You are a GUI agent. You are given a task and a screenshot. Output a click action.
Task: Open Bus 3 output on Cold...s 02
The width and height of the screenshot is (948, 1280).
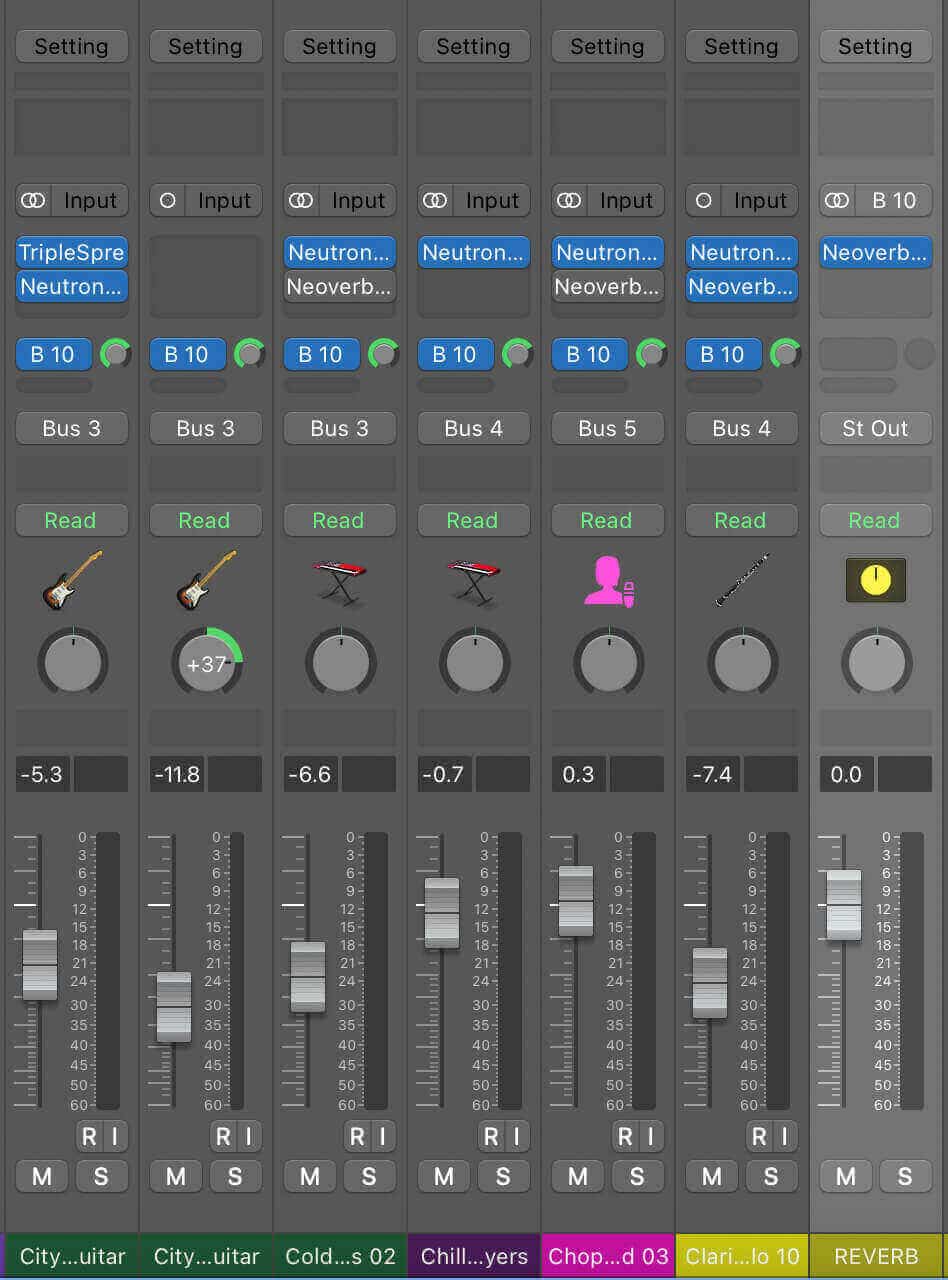click(x=339, y=428)
